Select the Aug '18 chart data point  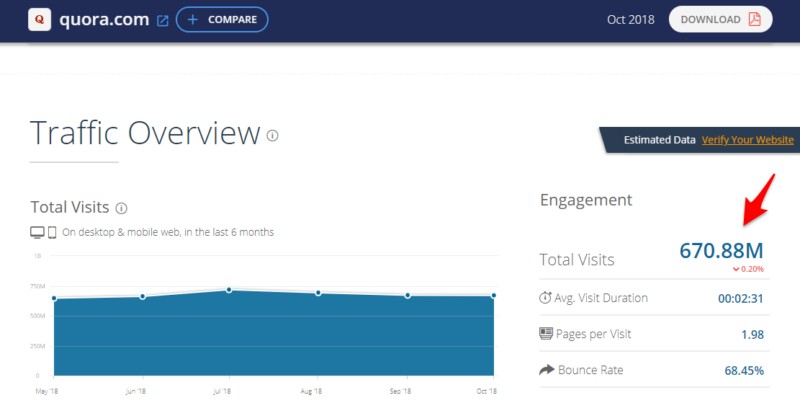318,293
